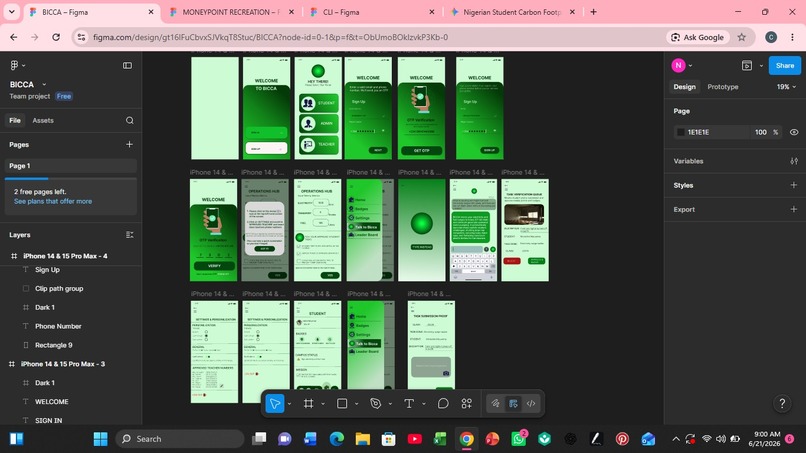Screen dimensions: 806x453
Task: Add export setting with plus icon
Action: pyautogui.click(x=794, y=209)
